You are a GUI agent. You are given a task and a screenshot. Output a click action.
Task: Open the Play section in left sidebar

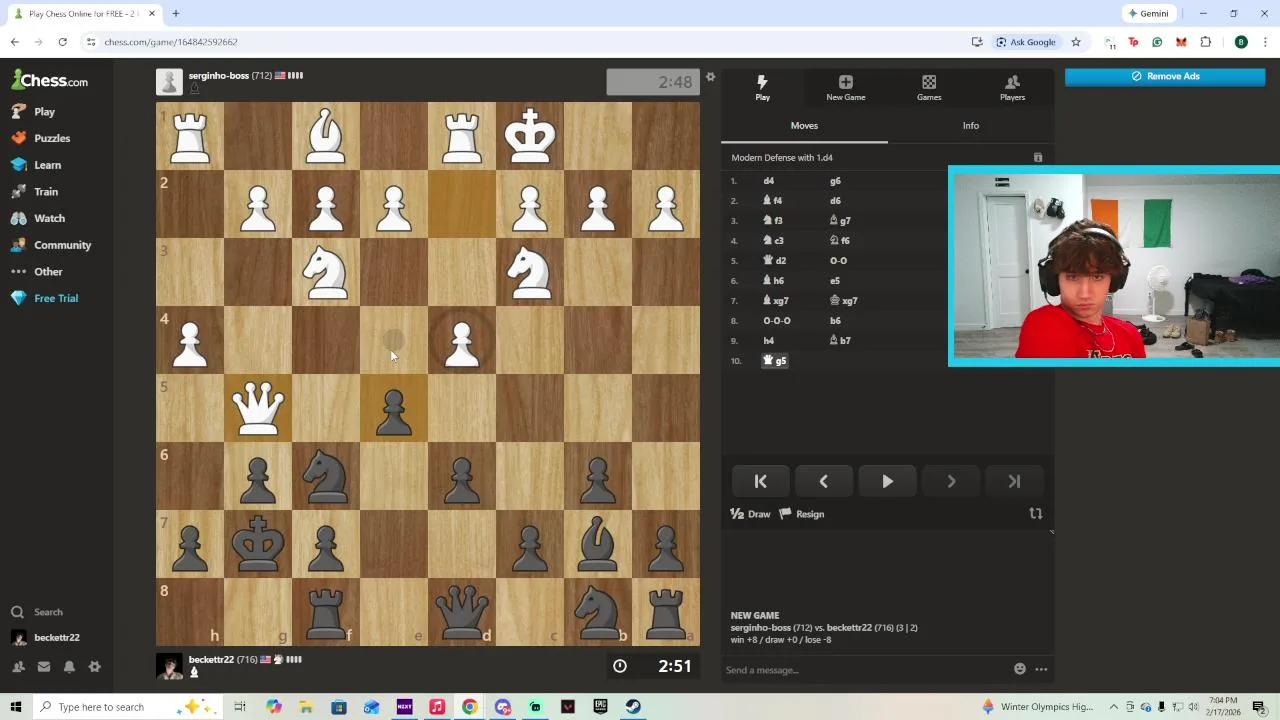tap(33, 112)
